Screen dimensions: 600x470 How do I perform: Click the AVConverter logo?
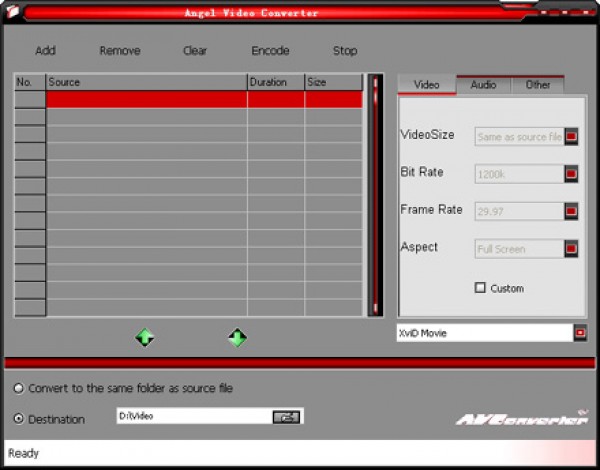522,418
